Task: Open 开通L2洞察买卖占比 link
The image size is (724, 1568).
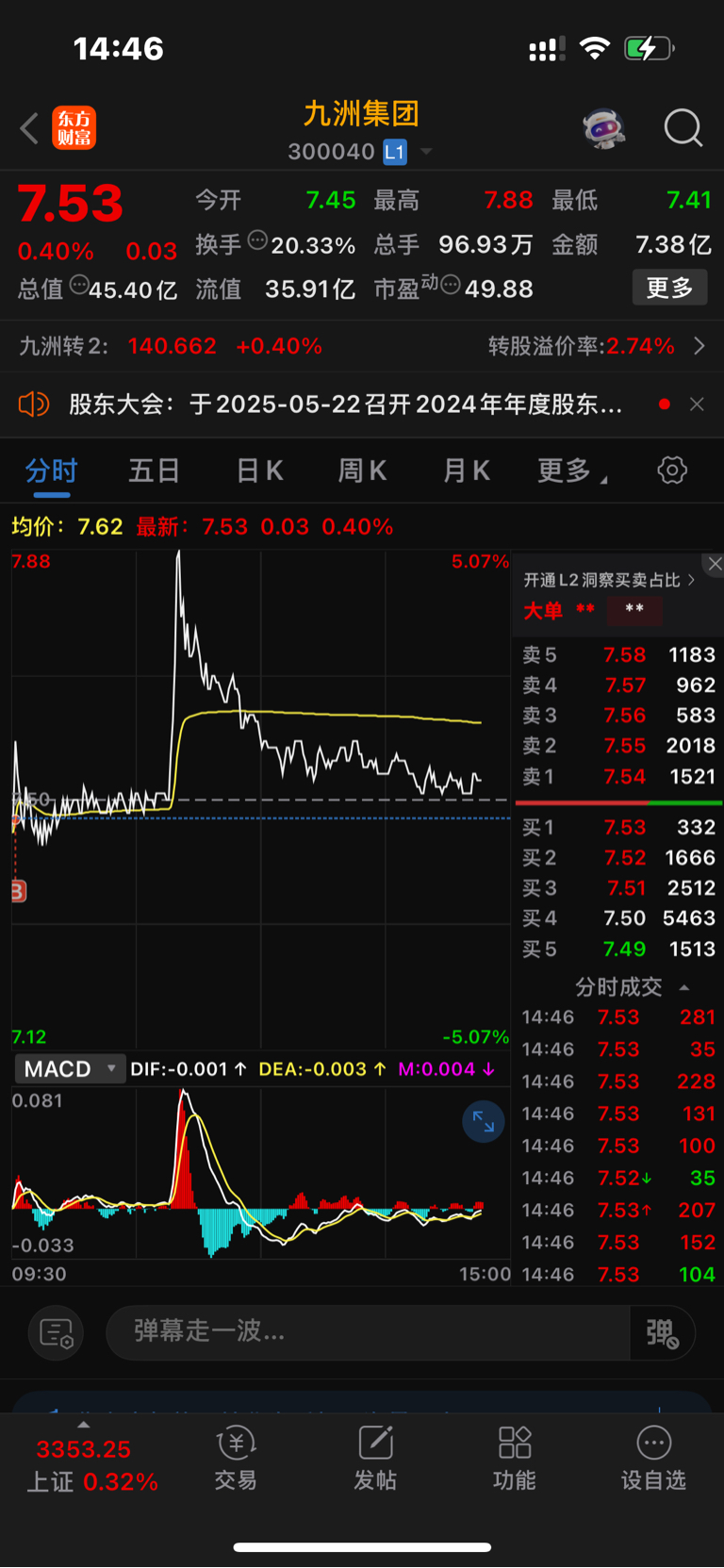Action: click(609, 581)
